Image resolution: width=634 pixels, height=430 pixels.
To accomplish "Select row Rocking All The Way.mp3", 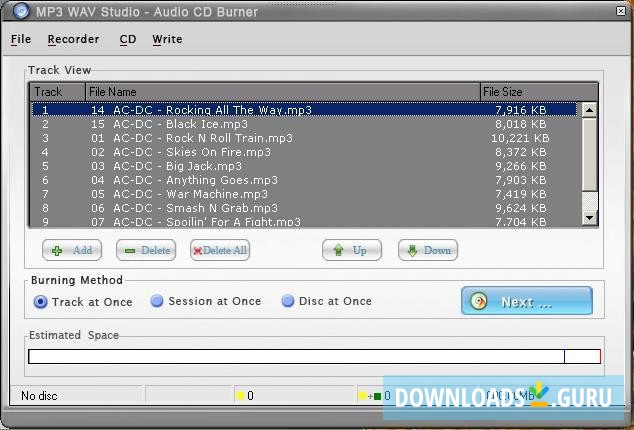I will point(304,110).
